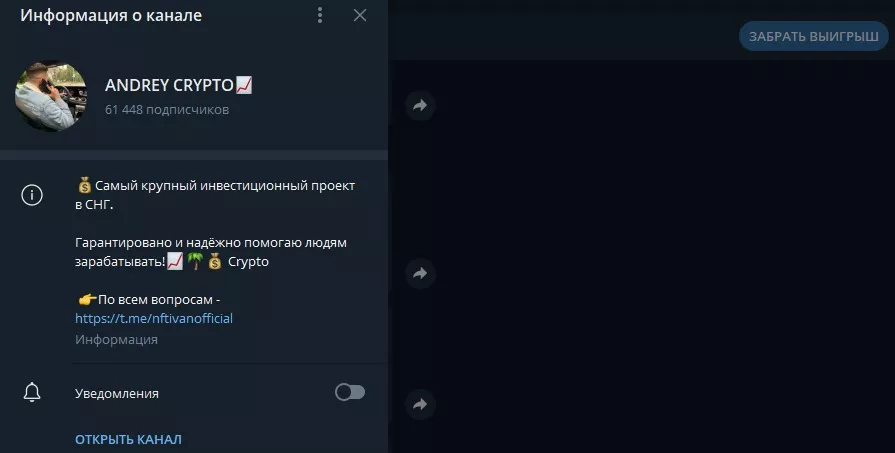Screen dimensions: 895x453
Task: Click the third forward arrow icon in chat
Action: 420,404
